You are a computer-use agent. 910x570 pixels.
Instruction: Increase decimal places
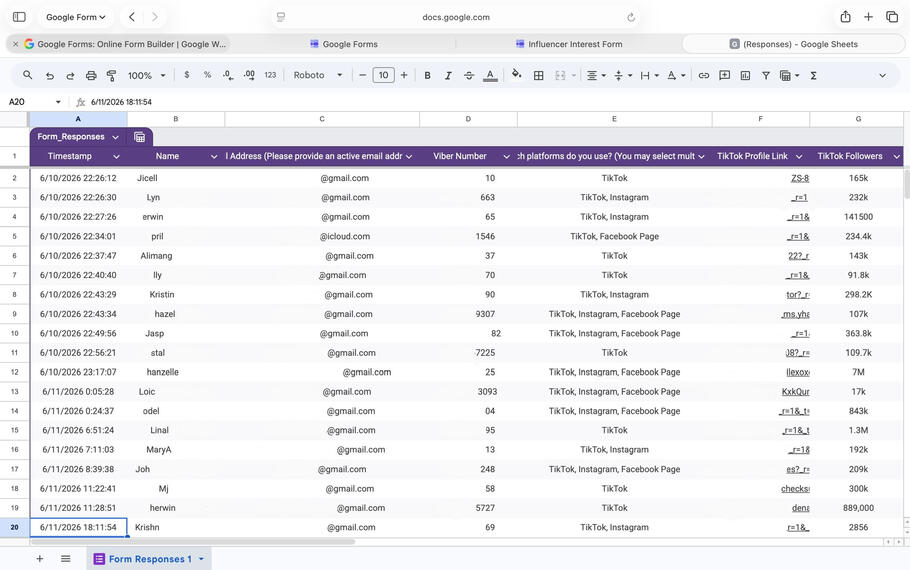coord(249,75)
